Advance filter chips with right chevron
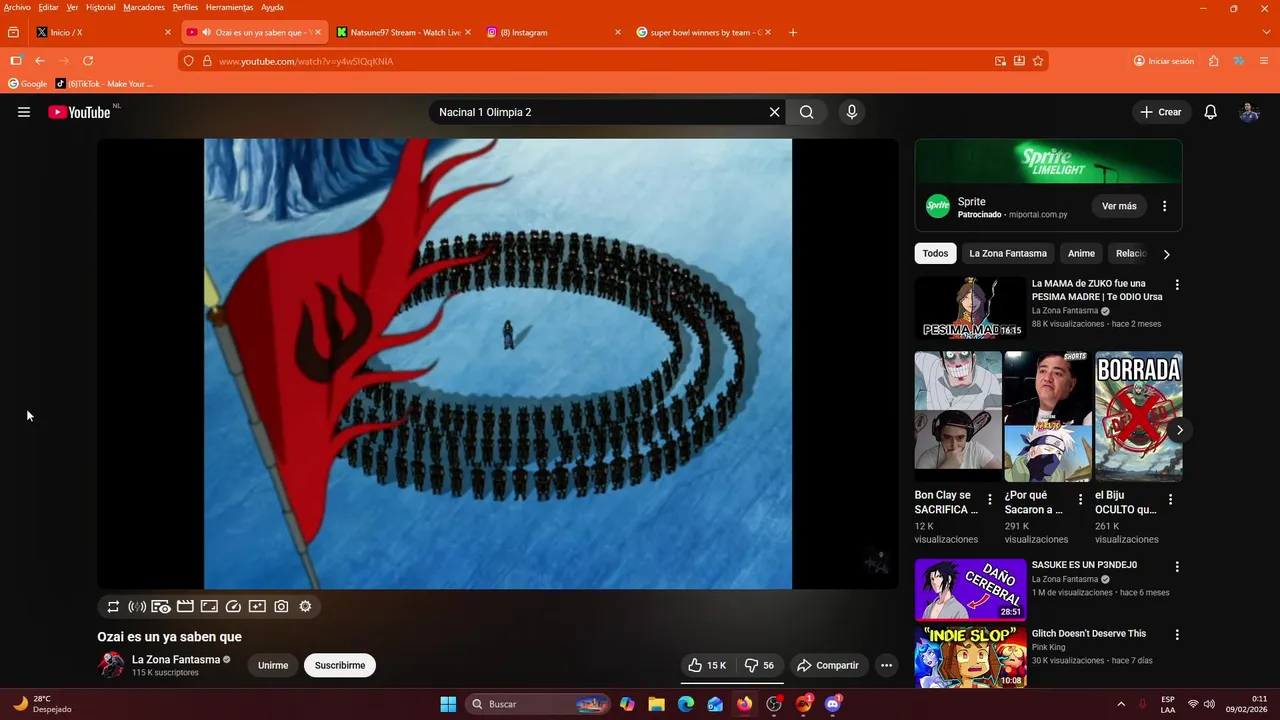The height and width of the screenshot is (720, 1280). click(1166, 254)
